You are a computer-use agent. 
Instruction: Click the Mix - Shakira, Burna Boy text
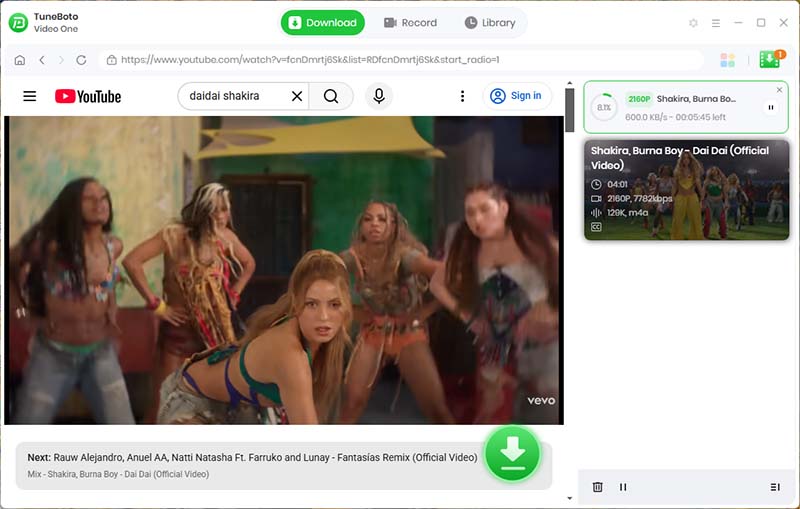(x=118, y=474)
